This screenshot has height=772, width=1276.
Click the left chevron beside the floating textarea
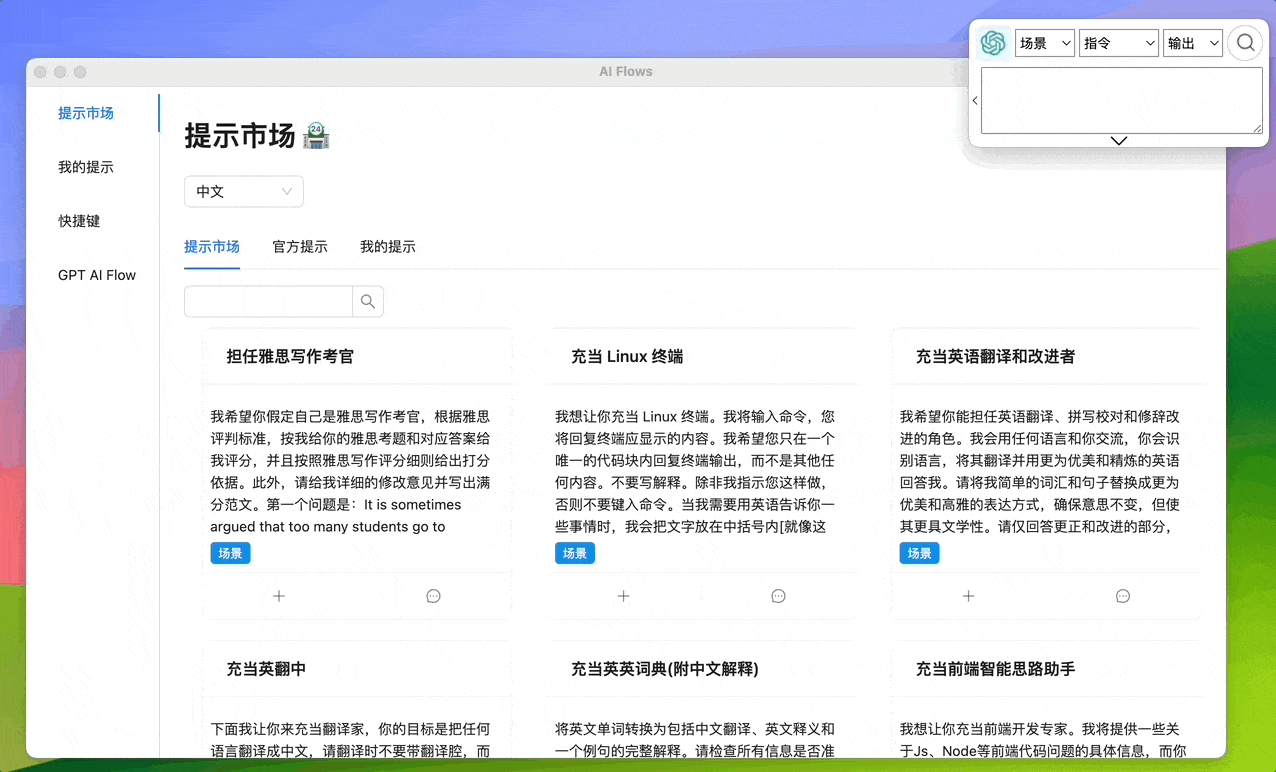[x=975, y=100]
